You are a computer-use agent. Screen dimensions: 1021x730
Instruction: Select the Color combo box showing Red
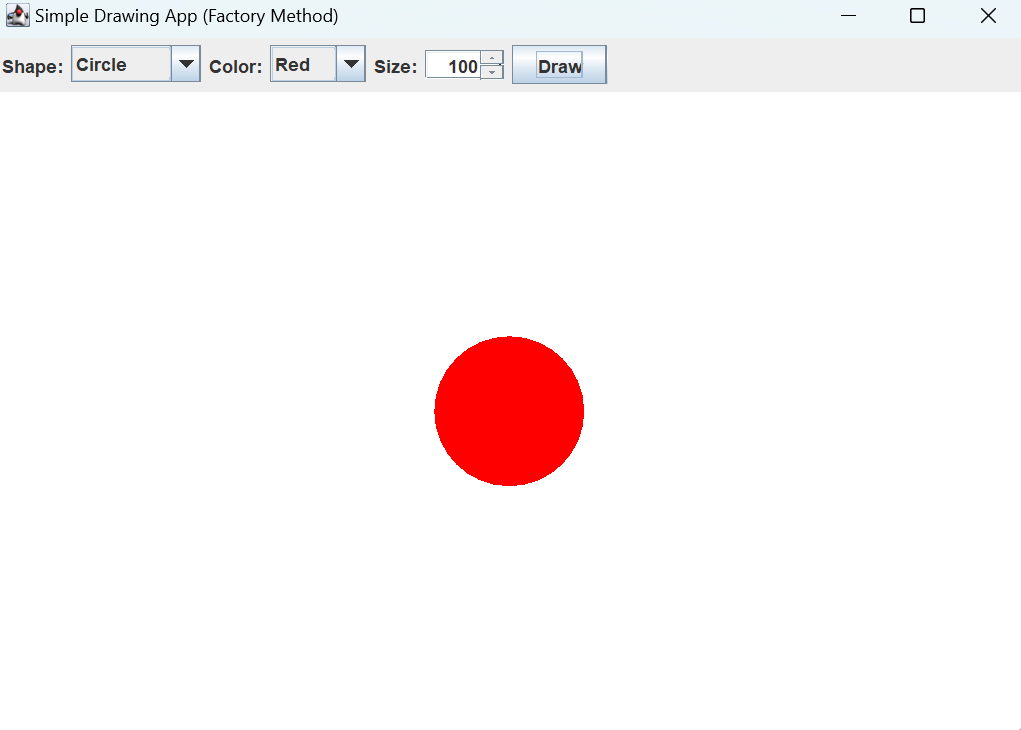[x=318, y=64]
